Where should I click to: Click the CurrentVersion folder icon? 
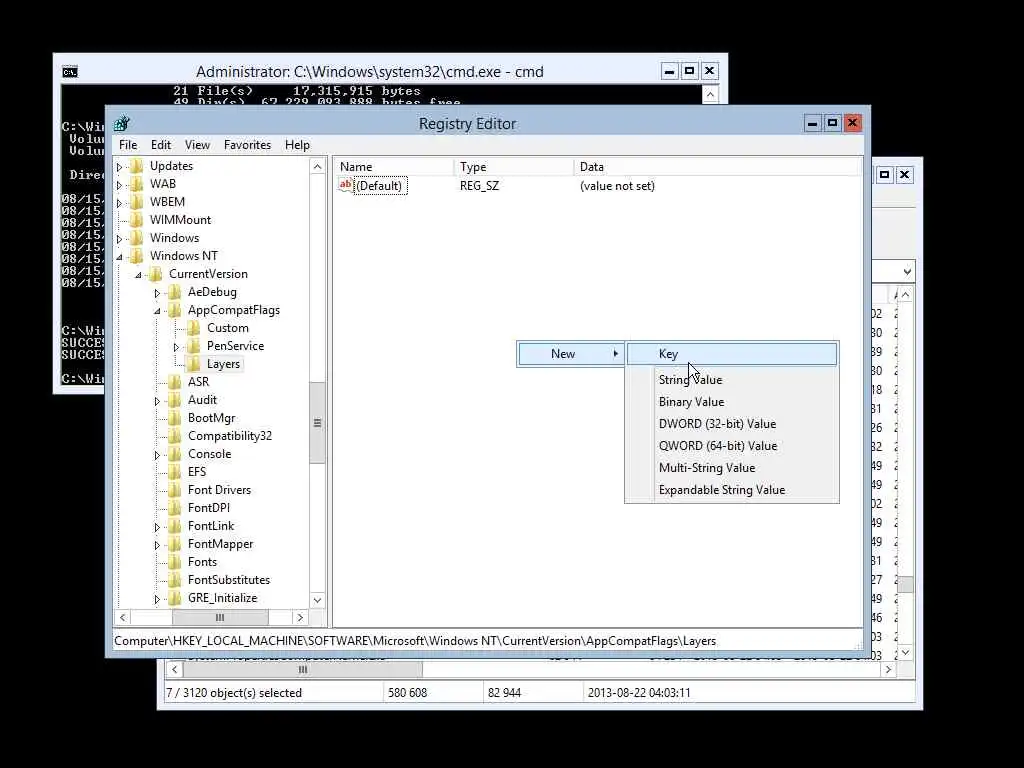[x=155, y=274]
